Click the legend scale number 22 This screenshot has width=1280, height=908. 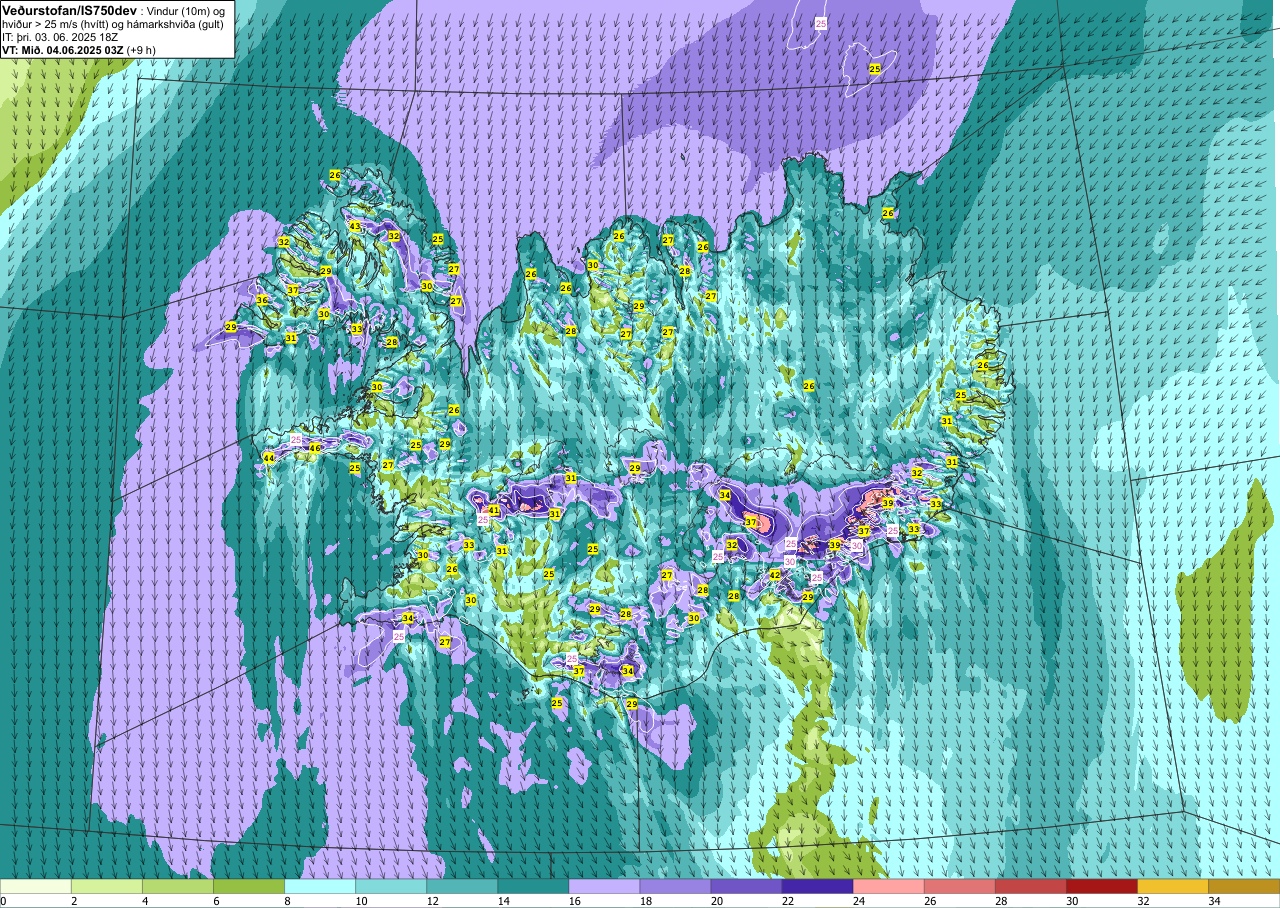click(x=787, y=901)
